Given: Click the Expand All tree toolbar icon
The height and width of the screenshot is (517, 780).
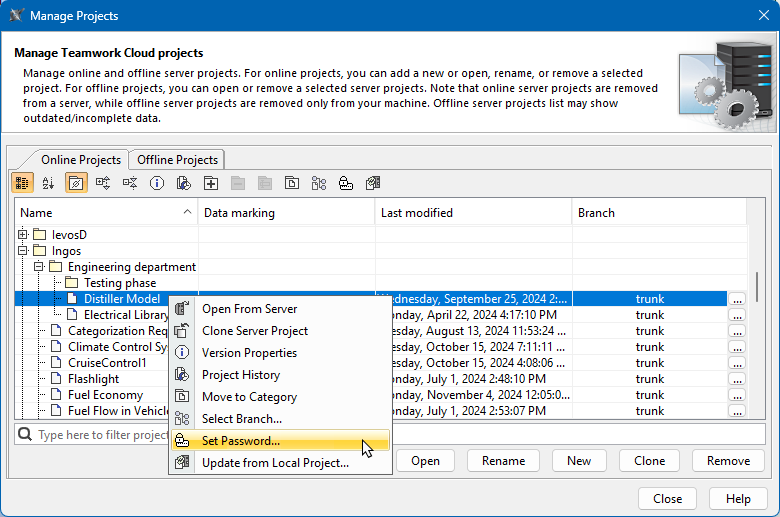Looking at the screenshot, I should (103, 183).
